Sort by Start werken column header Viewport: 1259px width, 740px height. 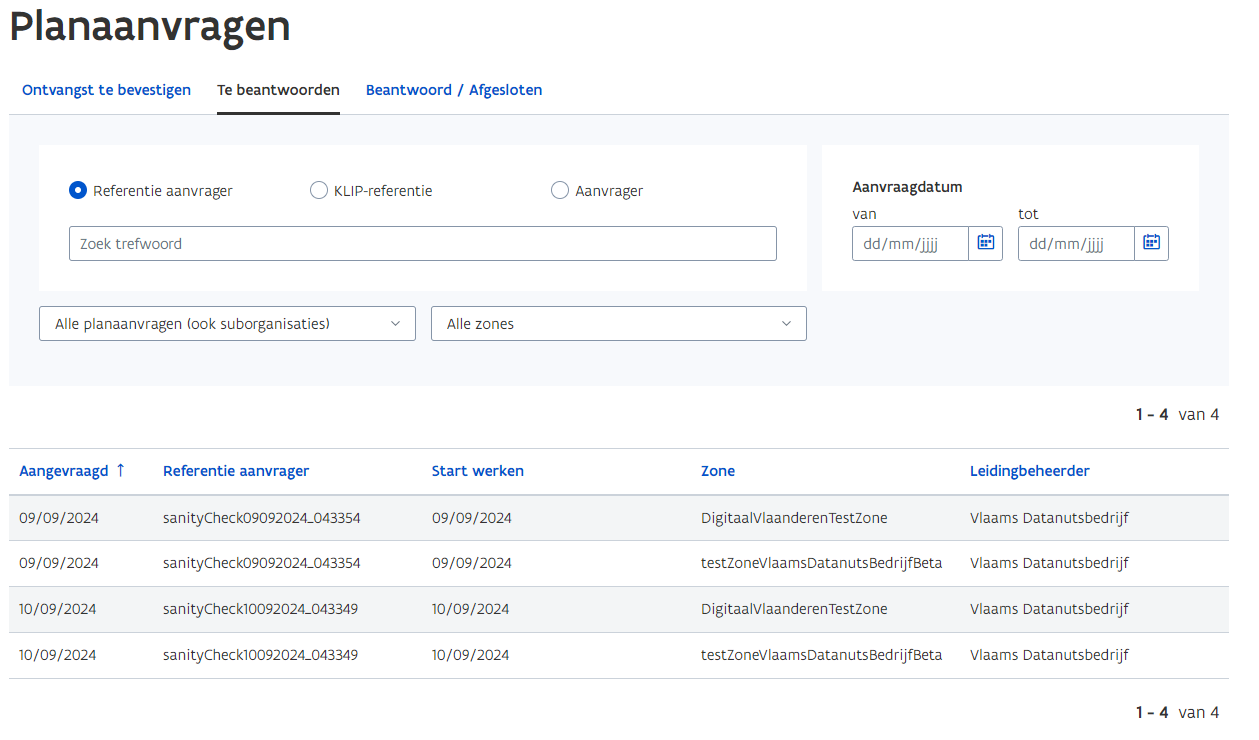pos(477,471)
